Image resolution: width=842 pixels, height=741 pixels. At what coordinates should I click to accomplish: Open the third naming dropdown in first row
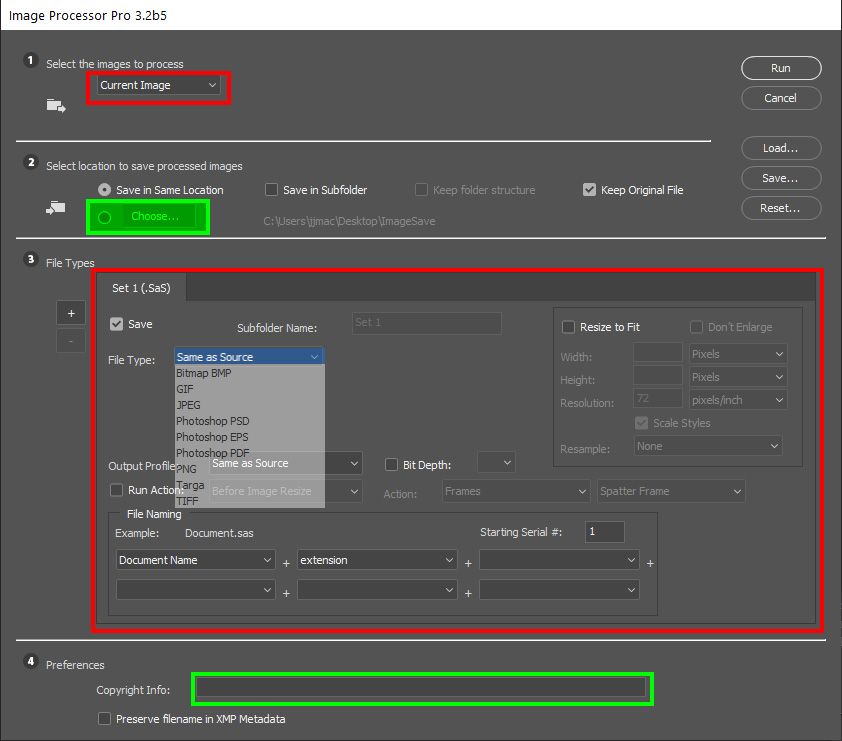point(559,560)
